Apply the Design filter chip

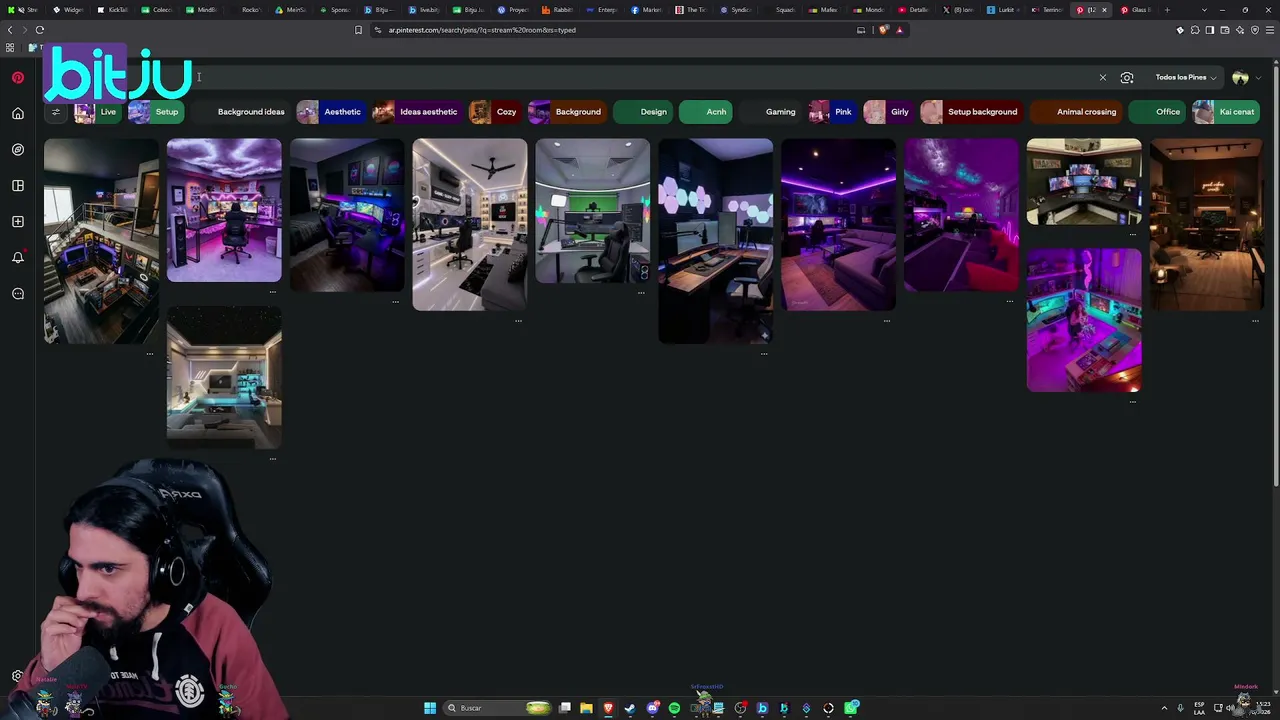(x=643, y=112)
